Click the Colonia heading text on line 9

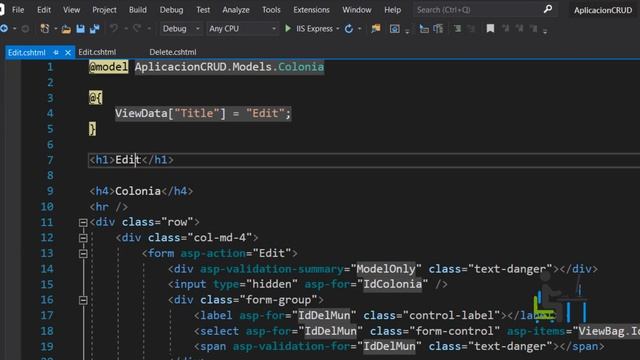click(x=138, y=191)
